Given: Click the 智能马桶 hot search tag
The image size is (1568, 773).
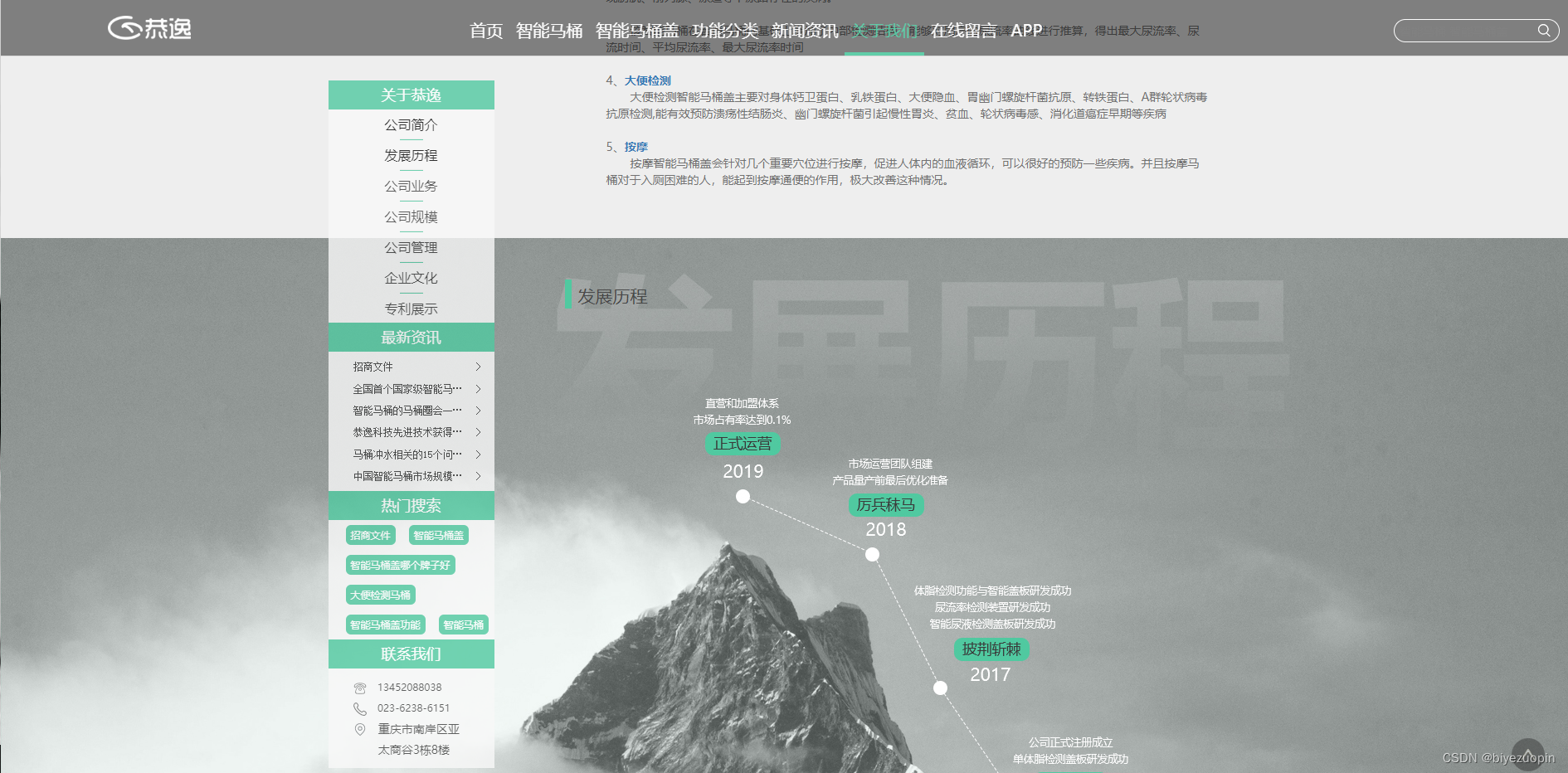Looking at the screenshot, I should click(x=463, y=625).
